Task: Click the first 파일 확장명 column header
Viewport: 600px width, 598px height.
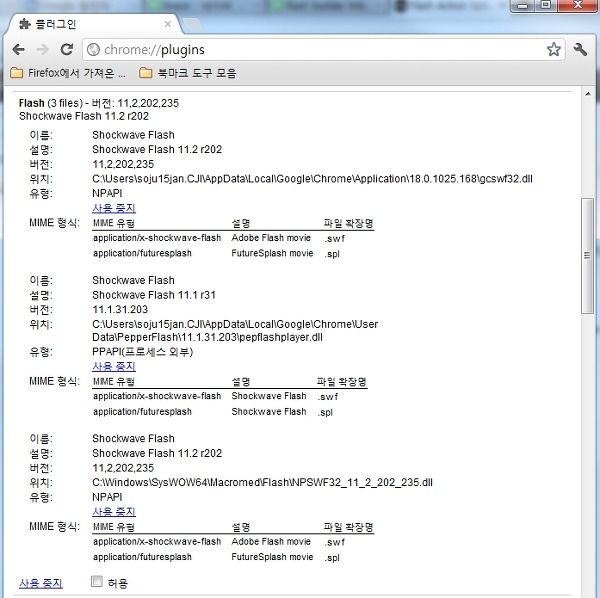Action: tap(348, 223)
